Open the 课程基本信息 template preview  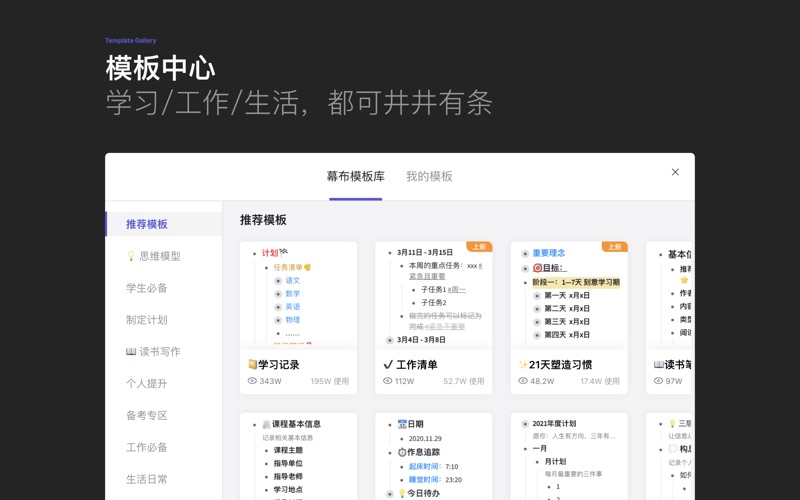pos(298,456)
